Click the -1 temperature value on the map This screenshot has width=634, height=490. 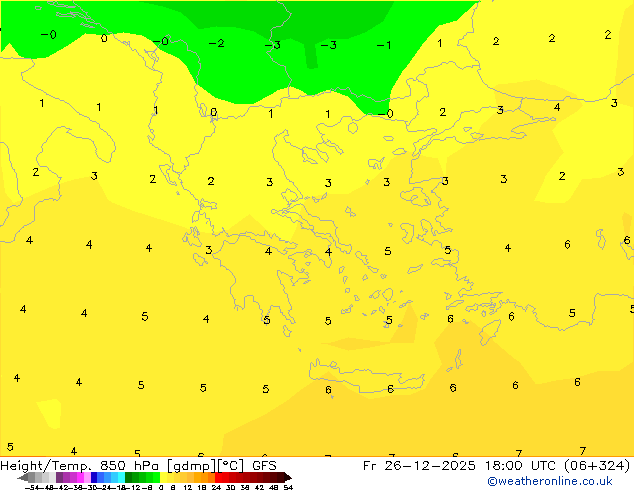[x=384, y=45]
